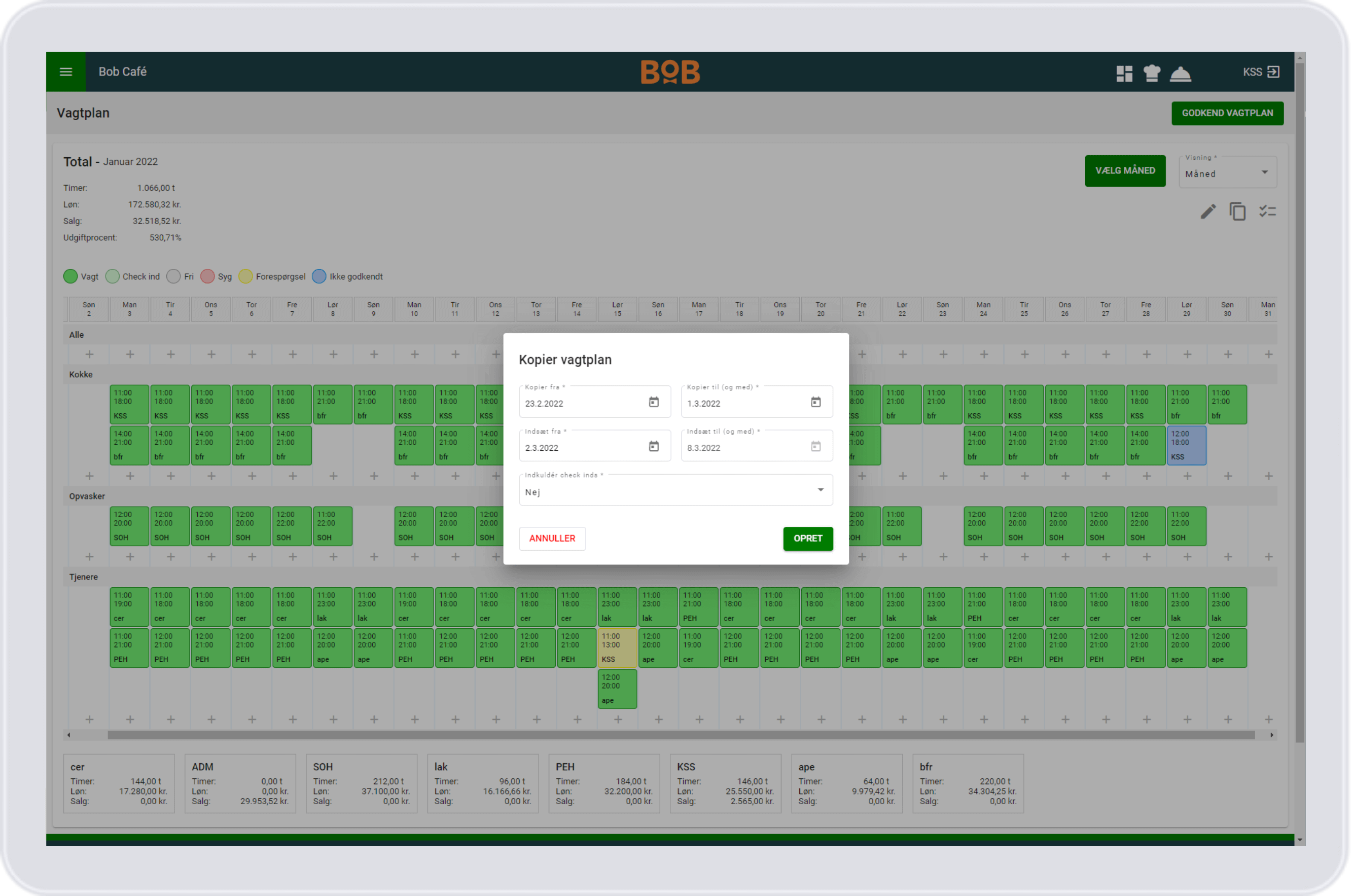Click the horizontal schedule scrollbar

click(680, 735)
